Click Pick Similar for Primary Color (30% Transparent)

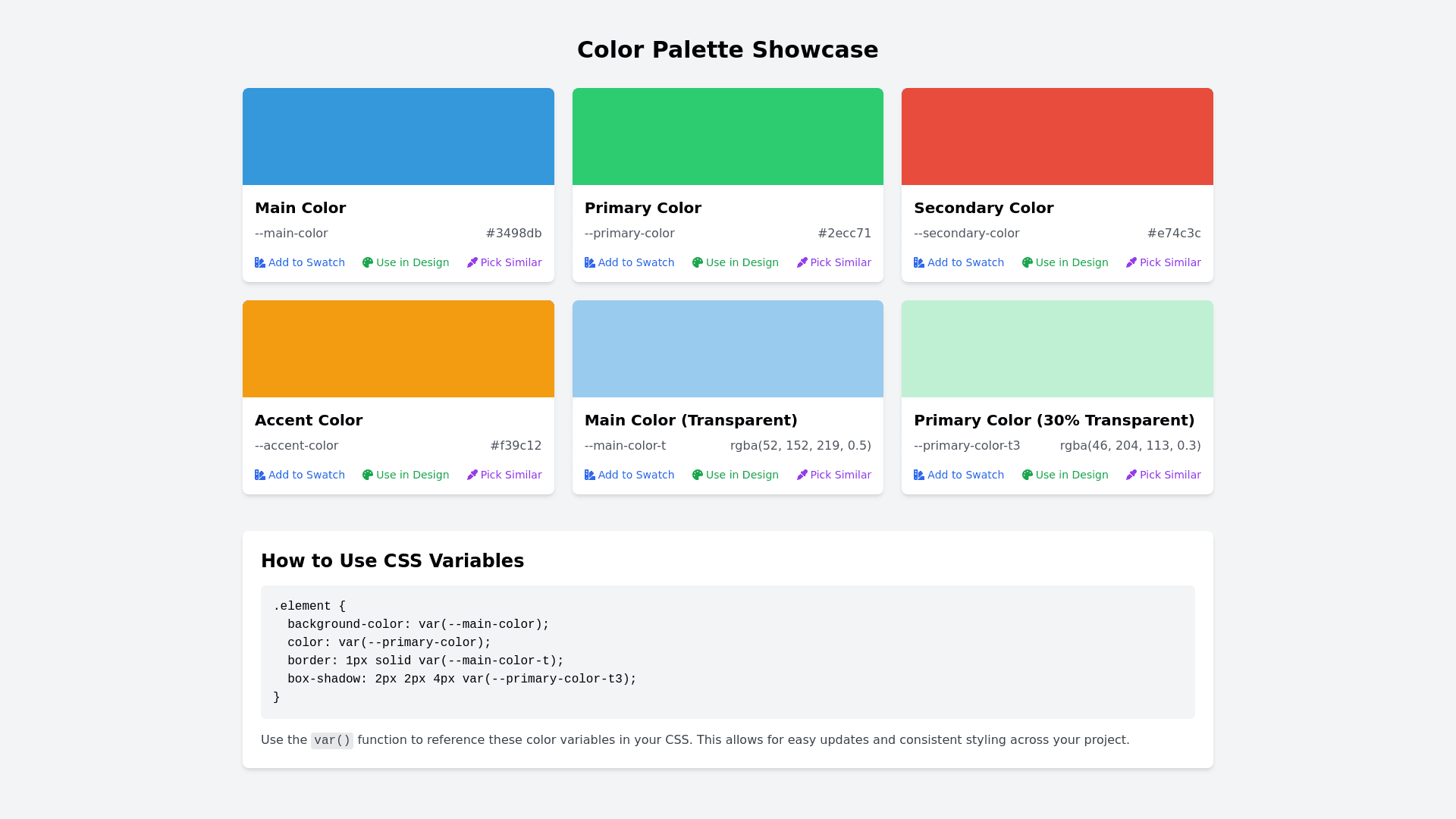(x=1170, y=475)
